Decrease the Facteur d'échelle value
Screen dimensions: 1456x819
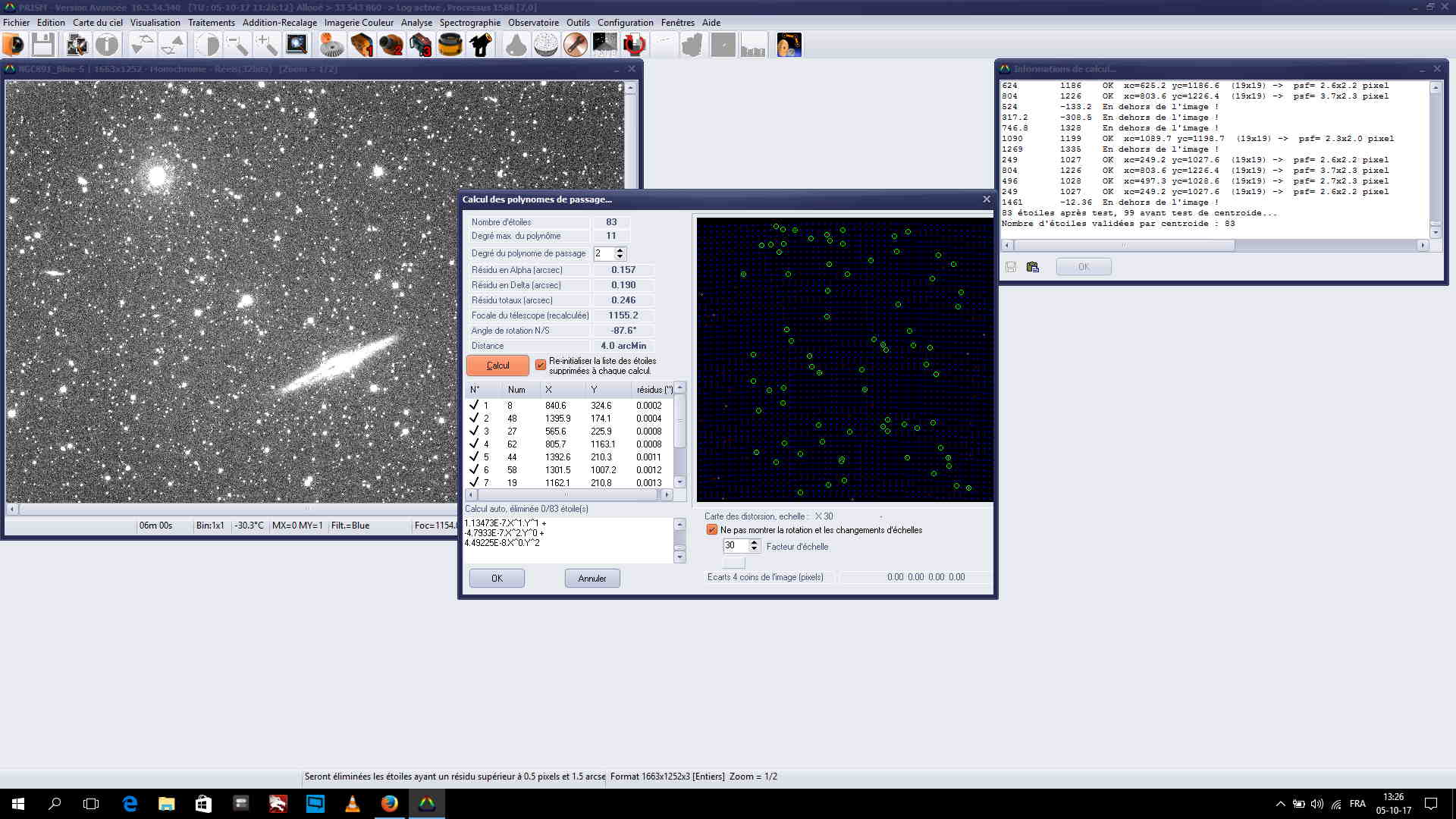[754, 549]
